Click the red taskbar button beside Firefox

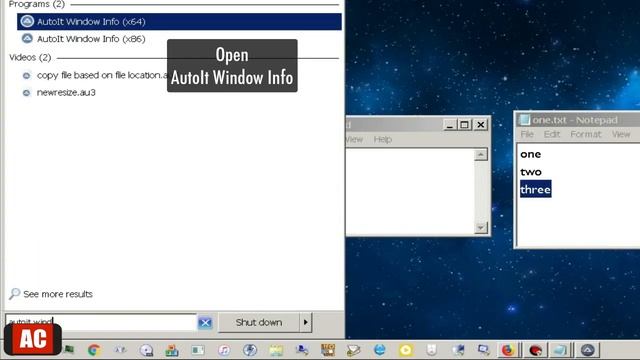[535, 350]
